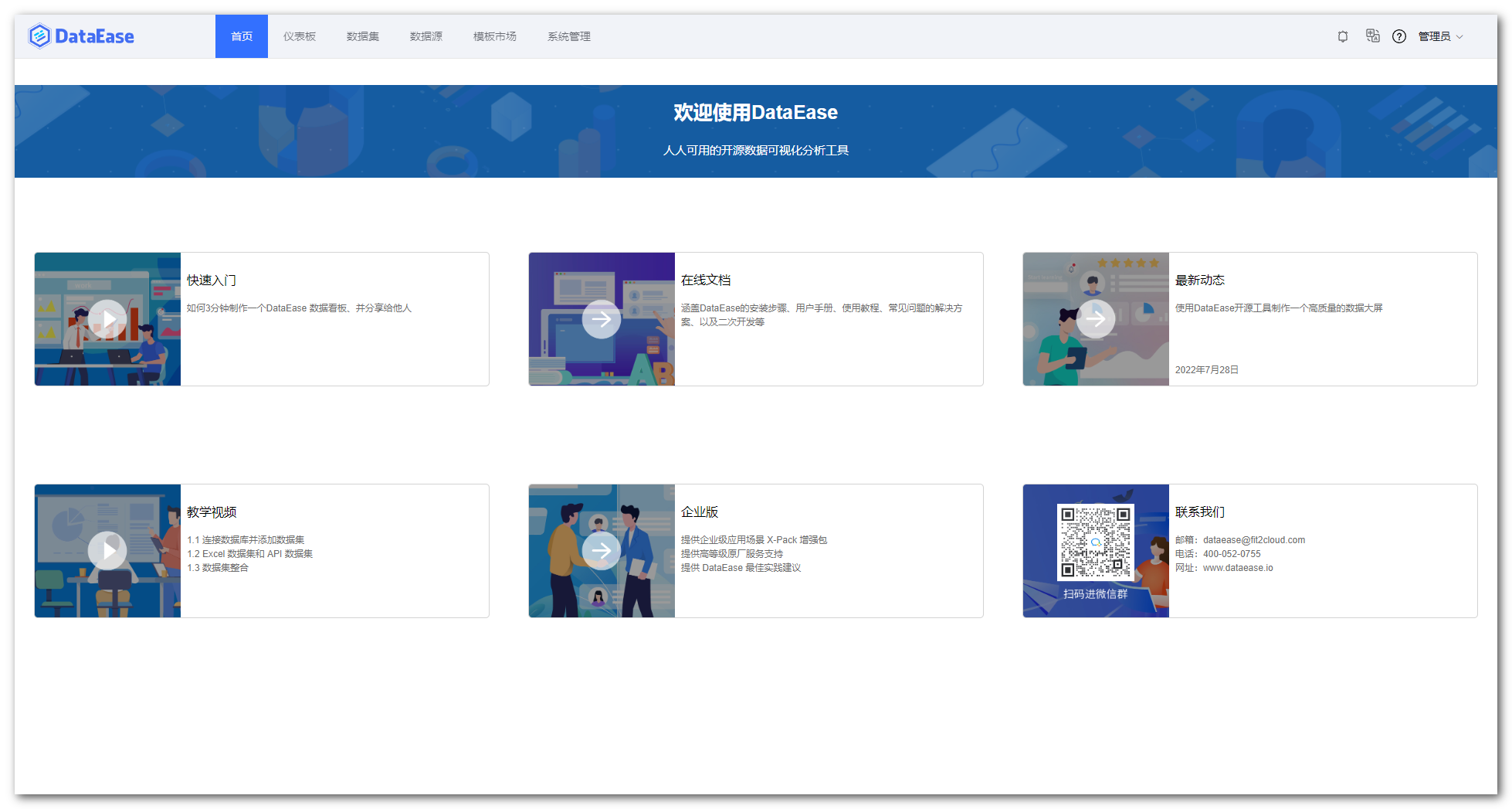This screenshot has width=1512, height=809.
Task: Open 在线文档 via its arrow icon
Action: coord(602,318)
